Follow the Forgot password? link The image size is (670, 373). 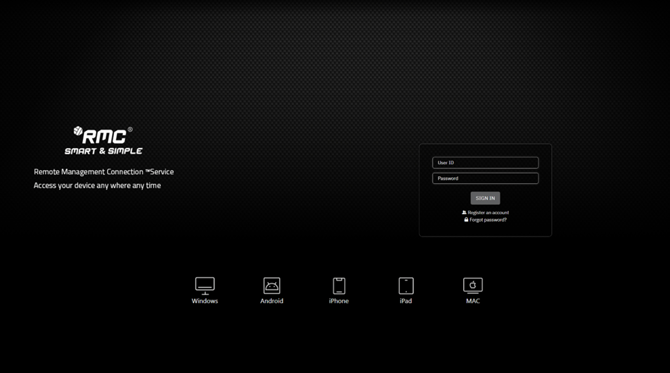(x=488, y=220)
